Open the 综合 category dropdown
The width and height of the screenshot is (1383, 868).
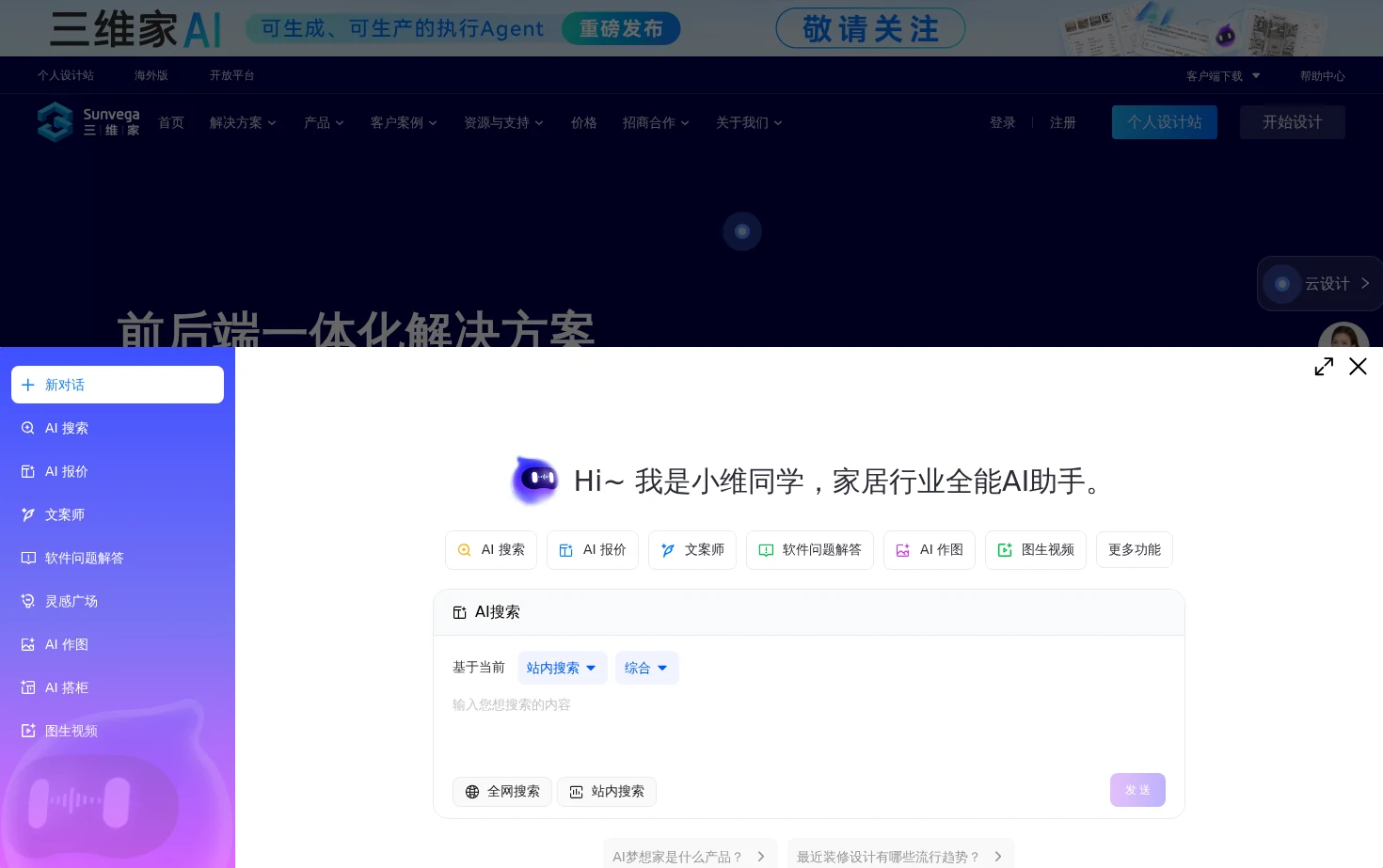pos(647,668)
